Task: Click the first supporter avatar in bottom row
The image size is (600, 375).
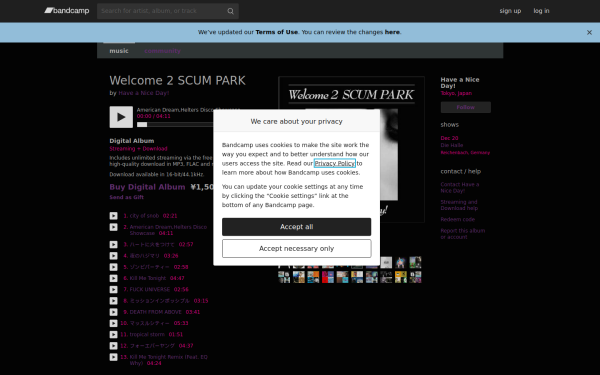Action: (x=284, y=277)
